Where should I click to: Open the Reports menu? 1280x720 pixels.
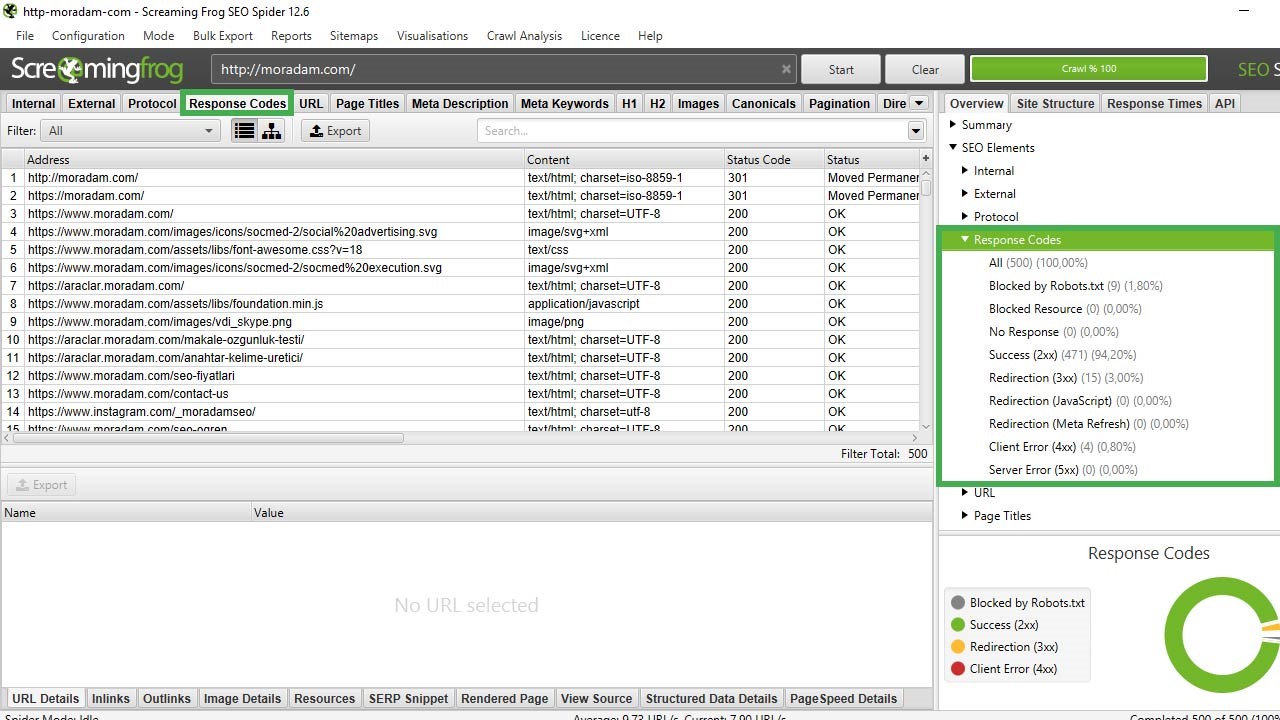pos(291,36)
